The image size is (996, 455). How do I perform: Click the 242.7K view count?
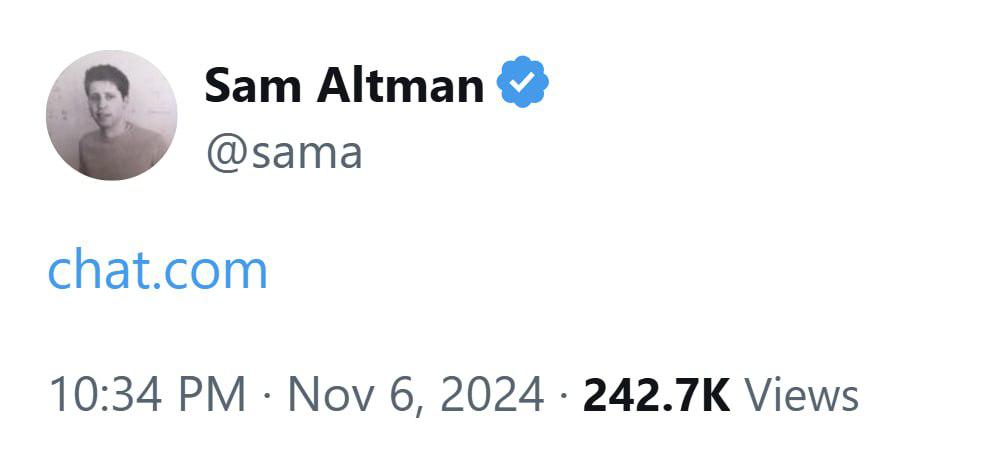[x=656, y=394]
